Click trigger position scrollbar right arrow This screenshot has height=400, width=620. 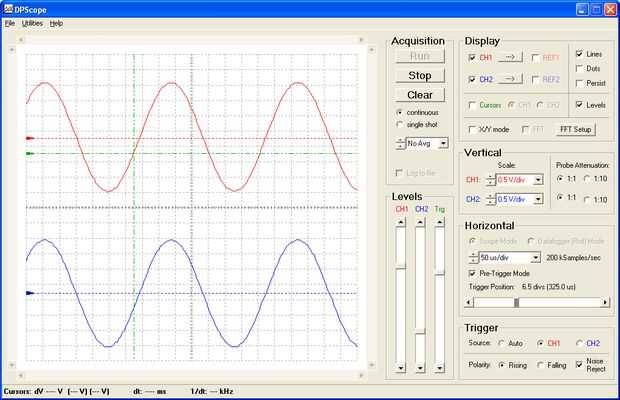coord(605,303)
